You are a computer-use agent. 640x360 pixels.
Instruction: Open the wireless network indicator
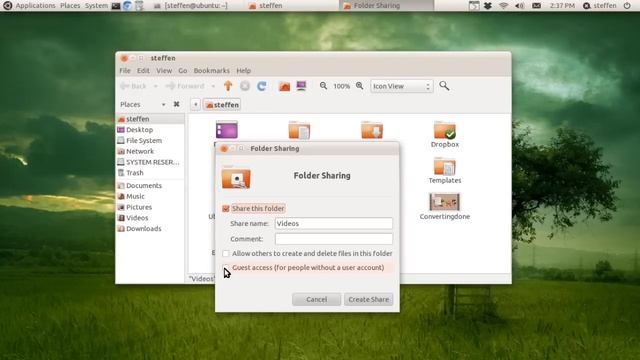coord(504,6)
